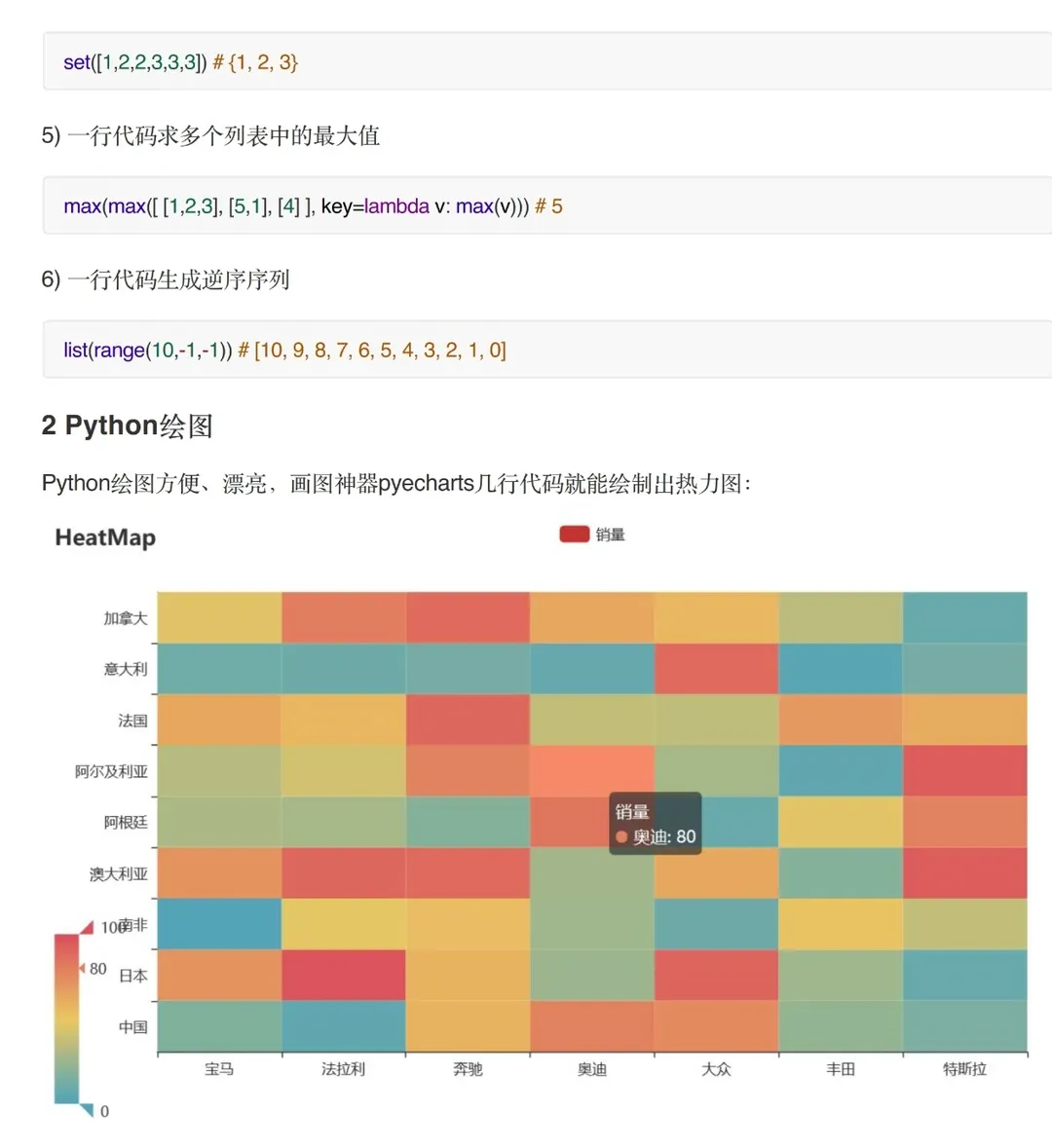Click the heatmap cell for 中国 and 特斯拉

click(x=965, y=1026)
